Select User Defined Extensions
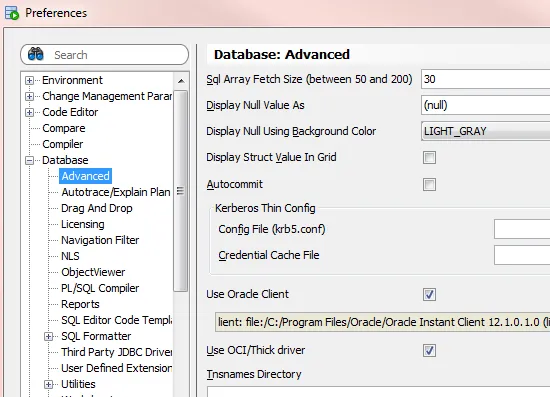This screenshot has height=397, width=550. point(116,368)
